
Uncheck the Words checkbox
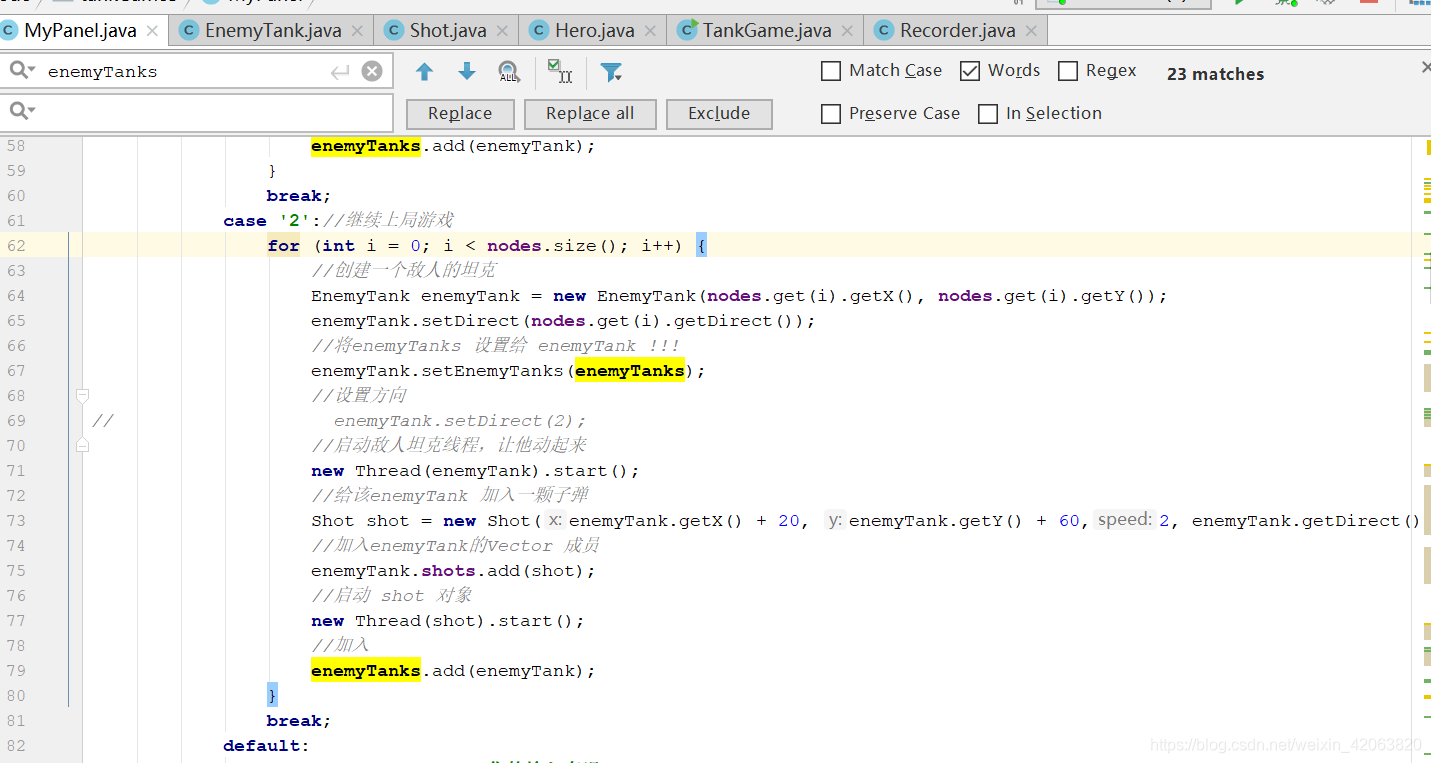point(969,71)
